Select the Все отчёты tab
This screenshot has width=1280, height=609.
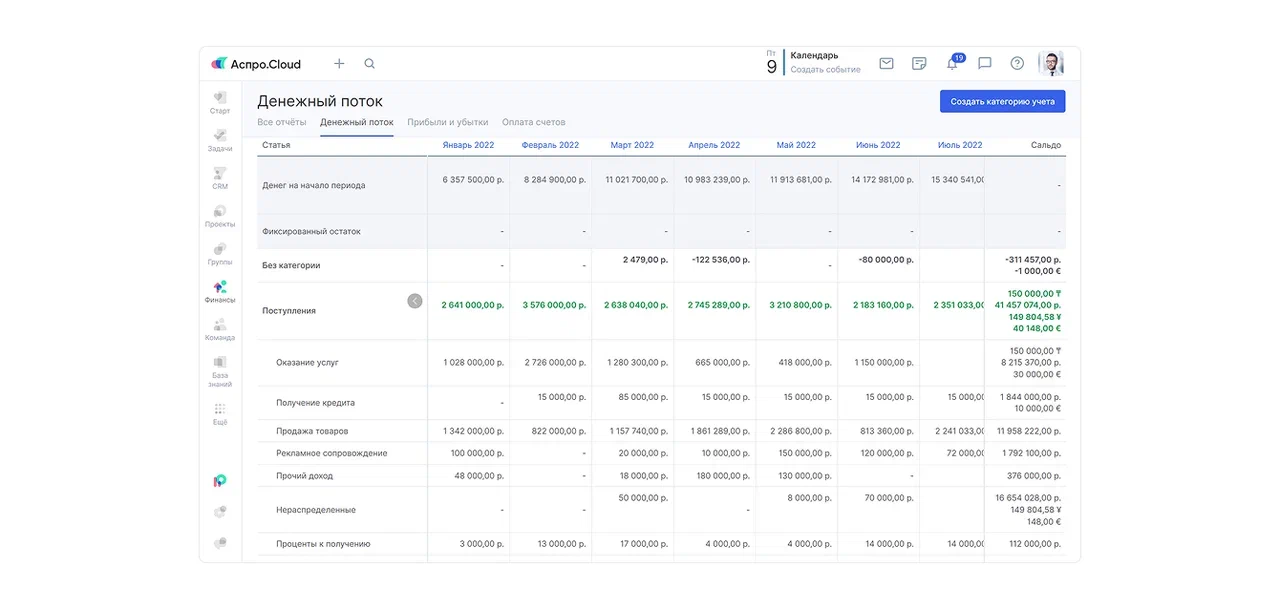coord(281,122)
